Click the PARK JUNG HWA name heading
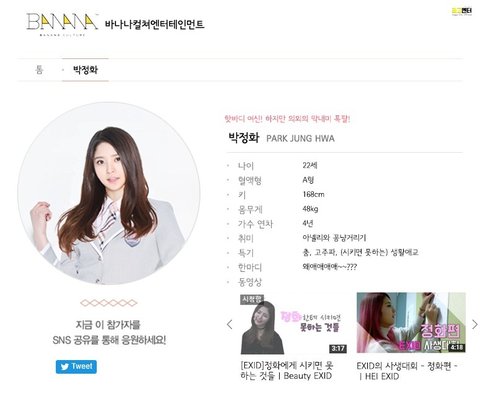480x406 pixels. coord(300,138)
